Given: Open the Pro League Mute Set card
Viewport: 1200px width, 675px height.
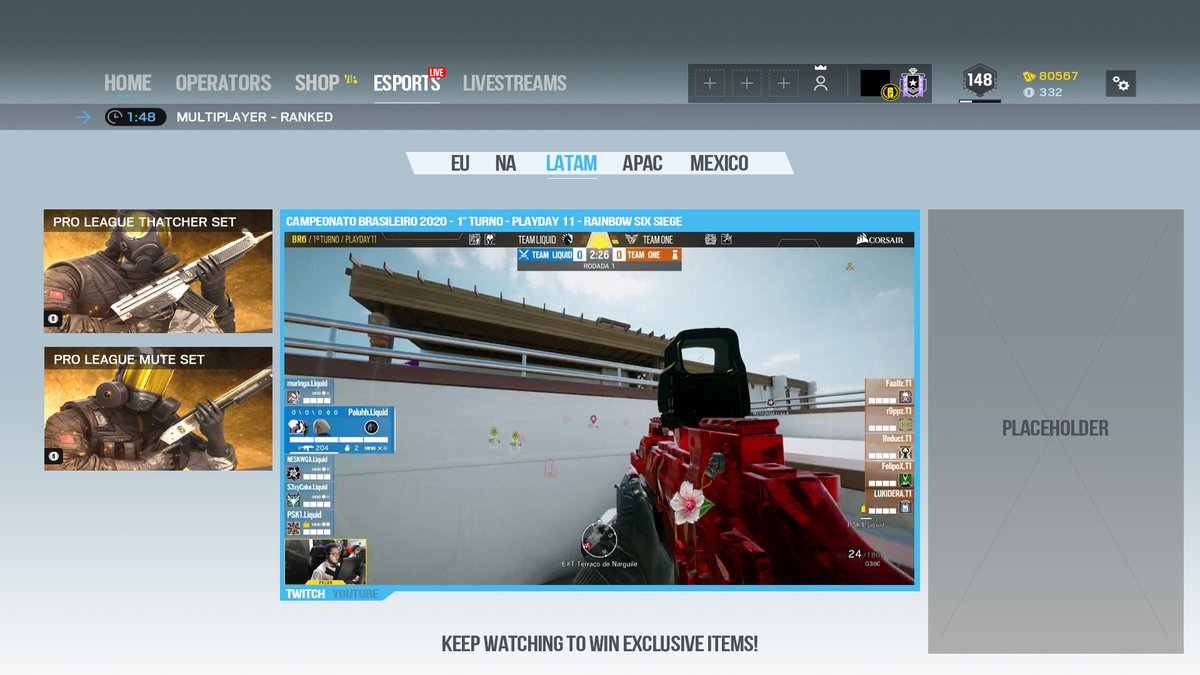Looking at the screenshot, I should [x=158, y=408].
